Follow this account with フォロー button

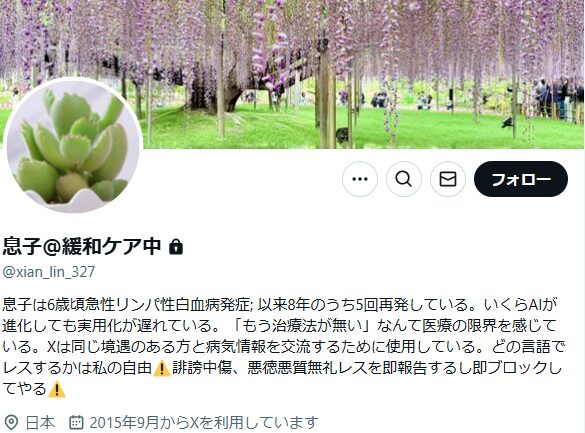pos(521,179)
